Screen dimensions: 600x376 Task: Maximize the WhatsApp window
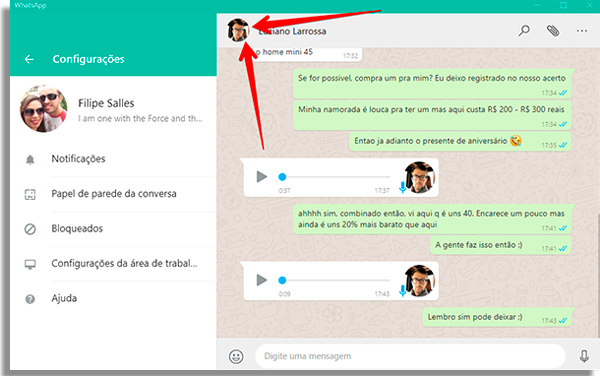point(563,5)
